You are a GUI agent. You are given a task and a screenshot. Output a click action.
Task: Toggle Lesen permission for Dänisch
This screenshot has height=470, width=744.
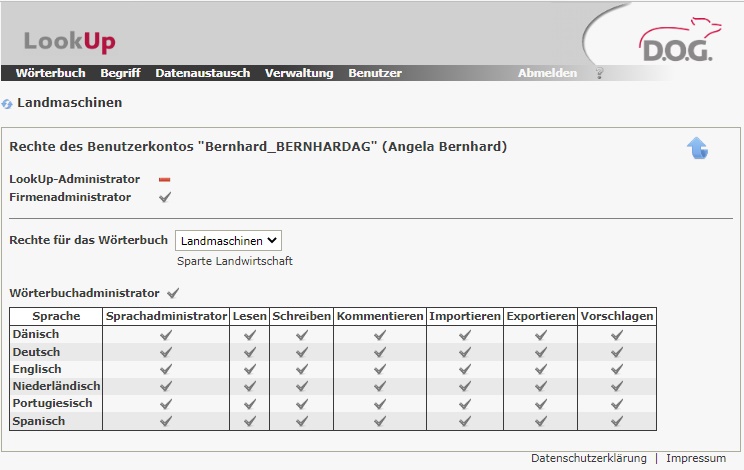tap(249, 334)
